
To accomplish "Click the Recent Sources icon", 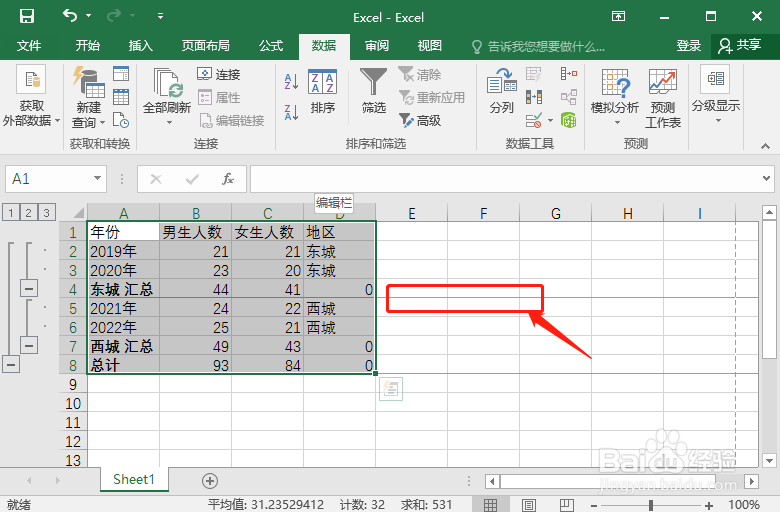I will [x=121, y=120].
